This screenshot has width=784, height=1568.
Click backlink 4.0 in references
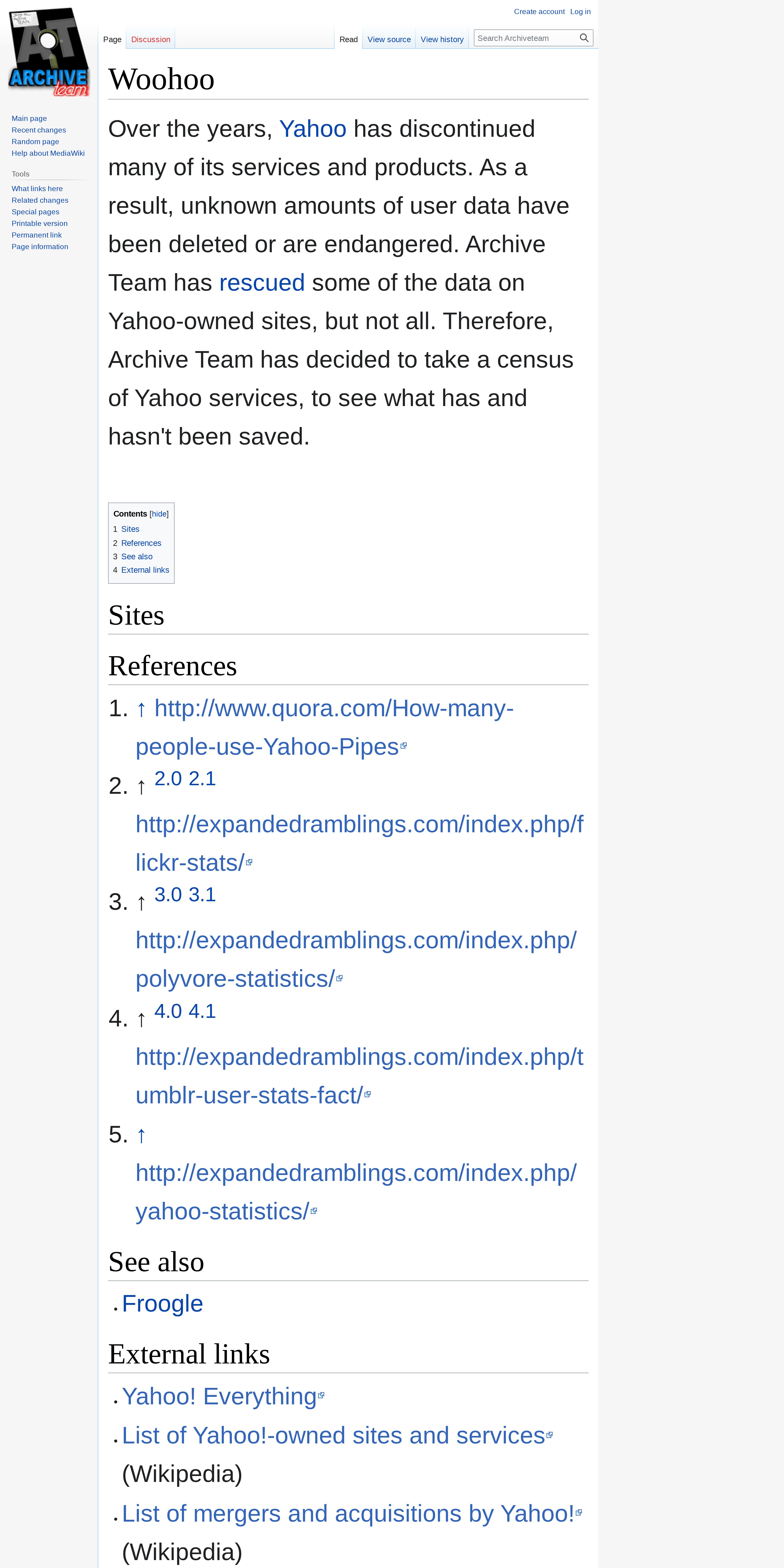[x=168, y=1011]
